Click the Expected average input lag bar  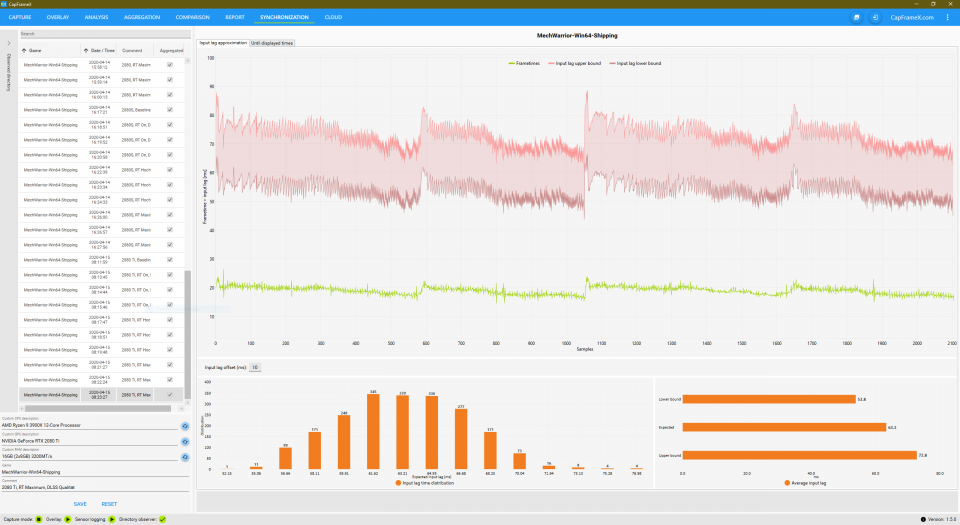(x=784, y=427)
